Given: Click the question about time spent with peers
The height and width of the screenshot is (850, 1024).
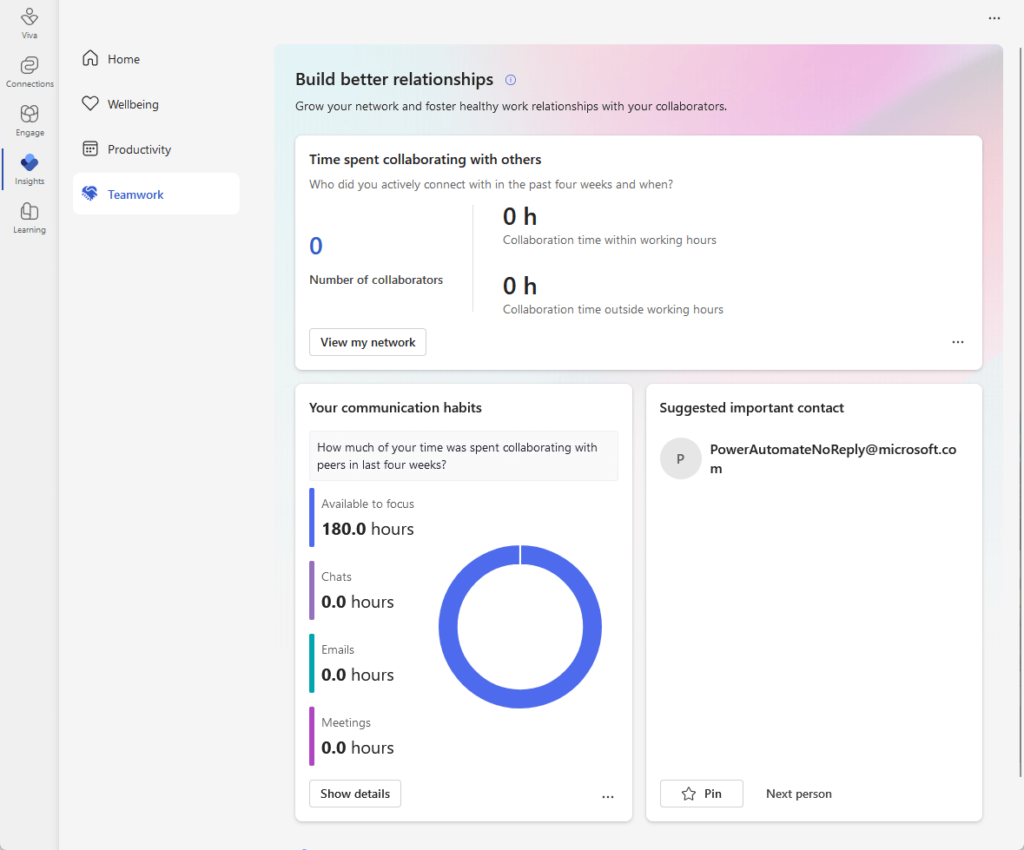Looking at the screenshot, I should pos(464,456).
